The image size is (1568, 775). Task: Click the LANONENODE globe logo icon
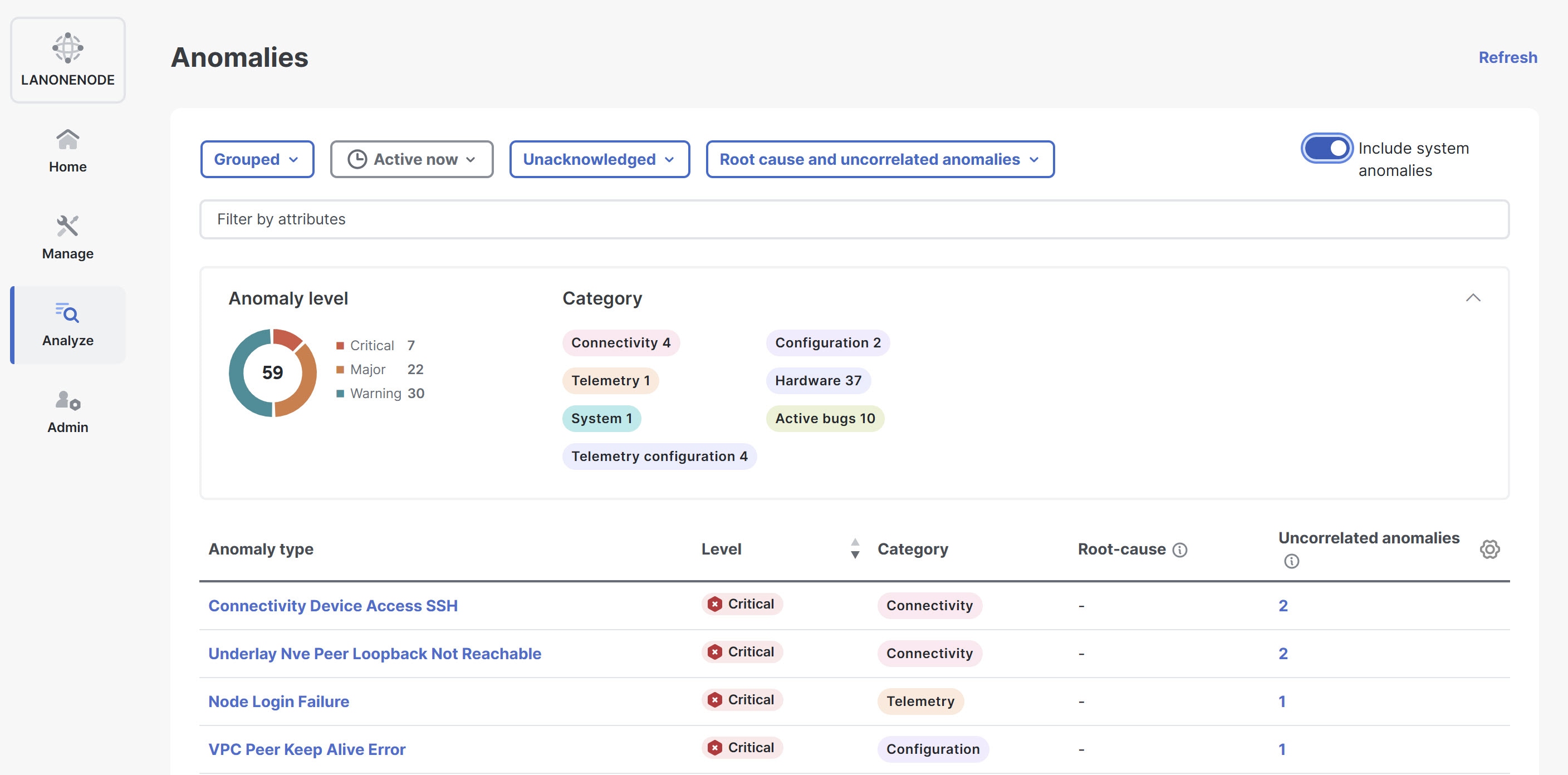tap(67, 47)
